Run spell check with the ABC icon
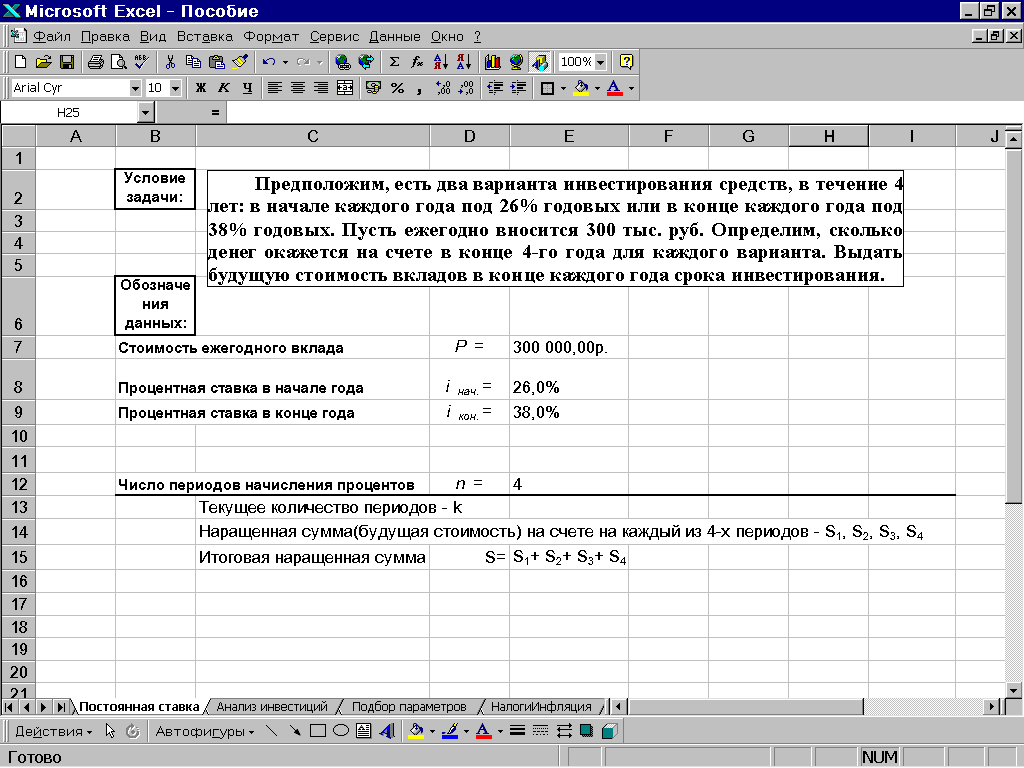1024x768 pixels. (x=142, y=62)
